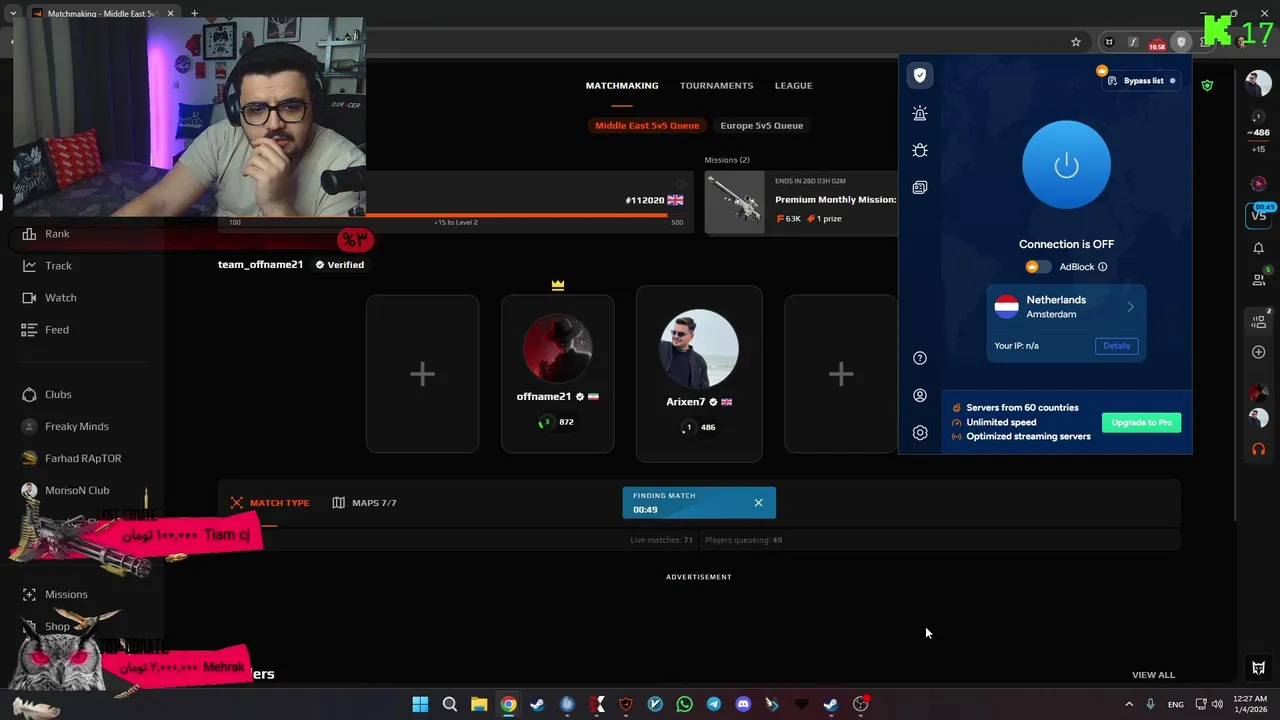
Task: Open VPN server location Netherlands Amsterdam
Action: point(1066,307)
